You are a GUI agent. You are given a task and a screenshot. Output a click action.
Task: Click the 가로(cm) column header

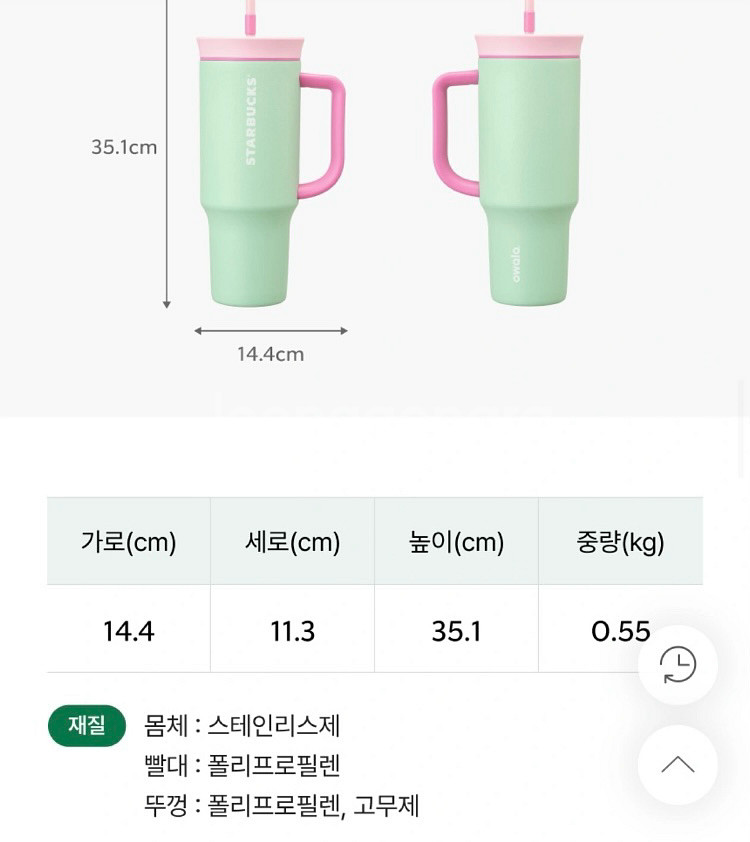click(129, 542)
